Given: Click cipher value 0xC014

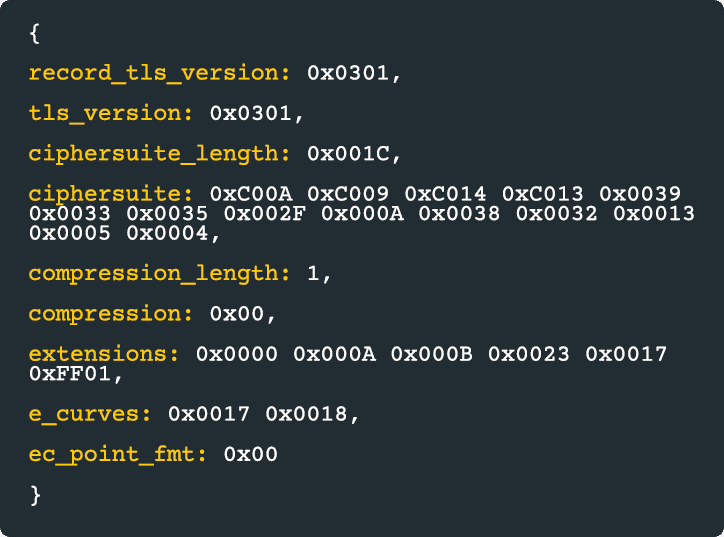Looking at the screenshot, I should 446,194.
